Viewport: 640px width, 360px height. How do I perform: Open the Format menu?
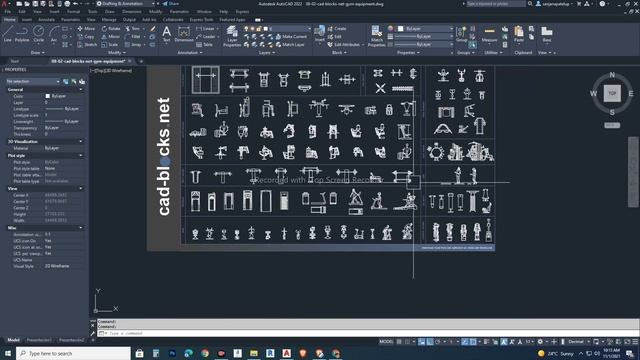pyautogui.click(x=73, y=12)
